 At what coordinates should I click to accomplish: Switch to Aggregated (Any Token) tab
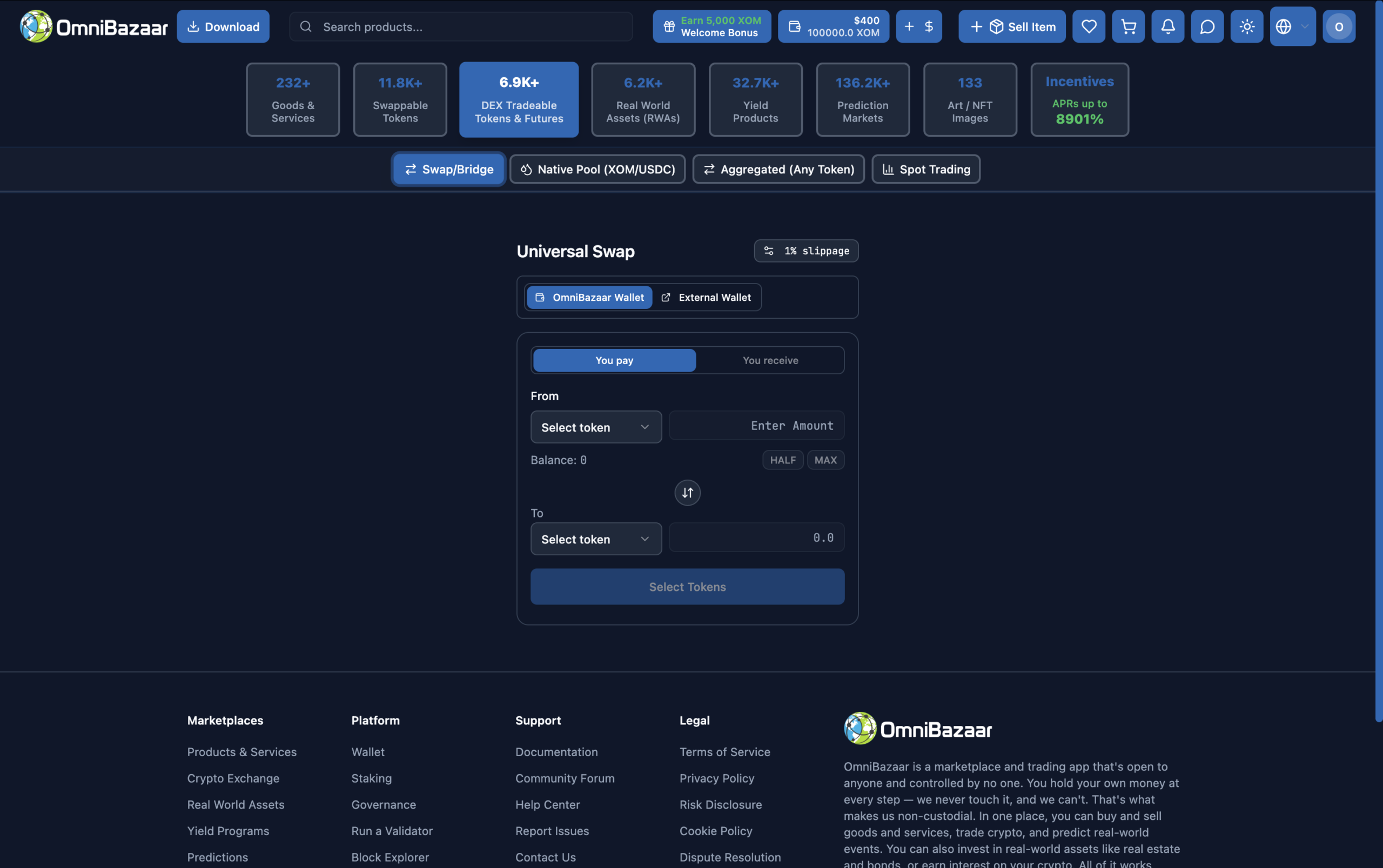tap(778, 170)
